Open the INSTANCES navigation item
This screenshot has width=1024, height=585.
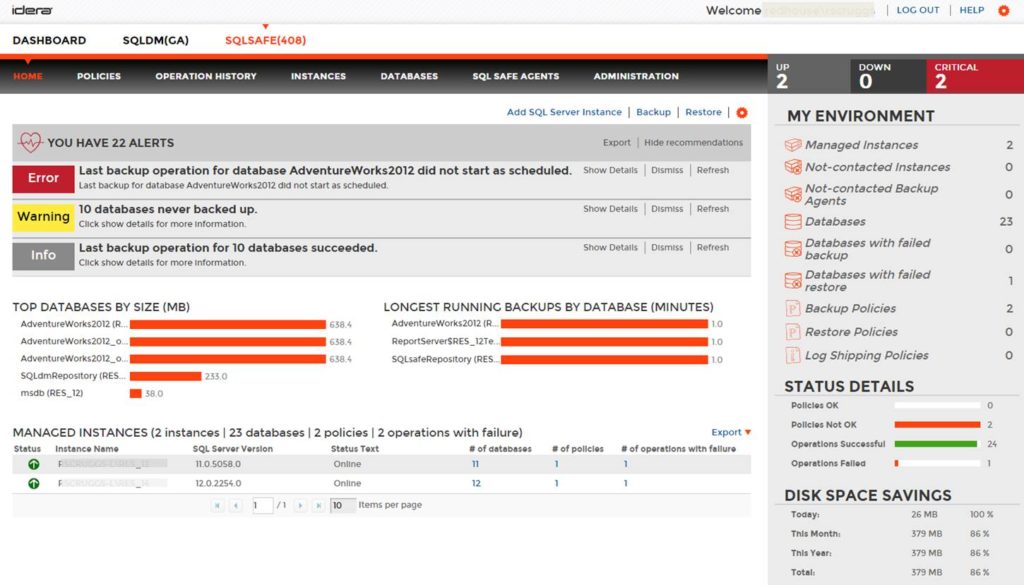point(318,76)
